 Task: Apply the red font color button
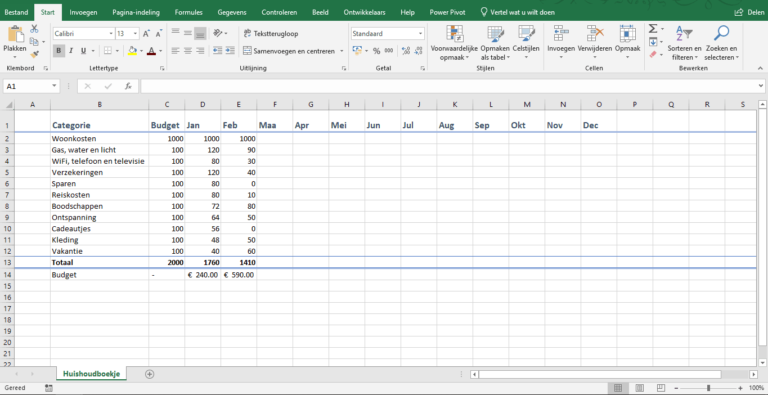click(x=151, y=50)
